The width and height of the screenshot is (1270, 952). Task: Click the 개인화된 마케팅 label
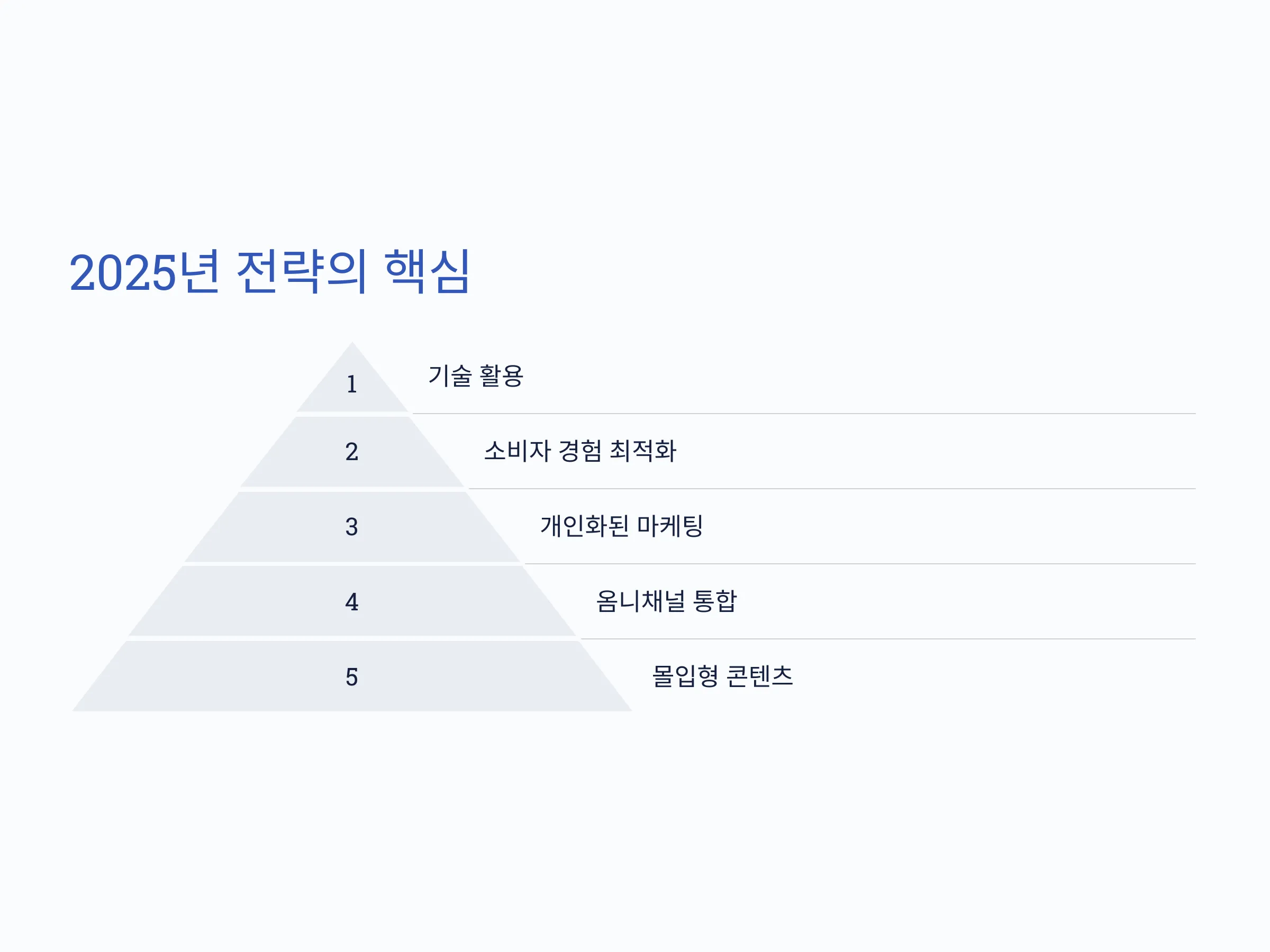pyautogui.click(x=622, y=526)
